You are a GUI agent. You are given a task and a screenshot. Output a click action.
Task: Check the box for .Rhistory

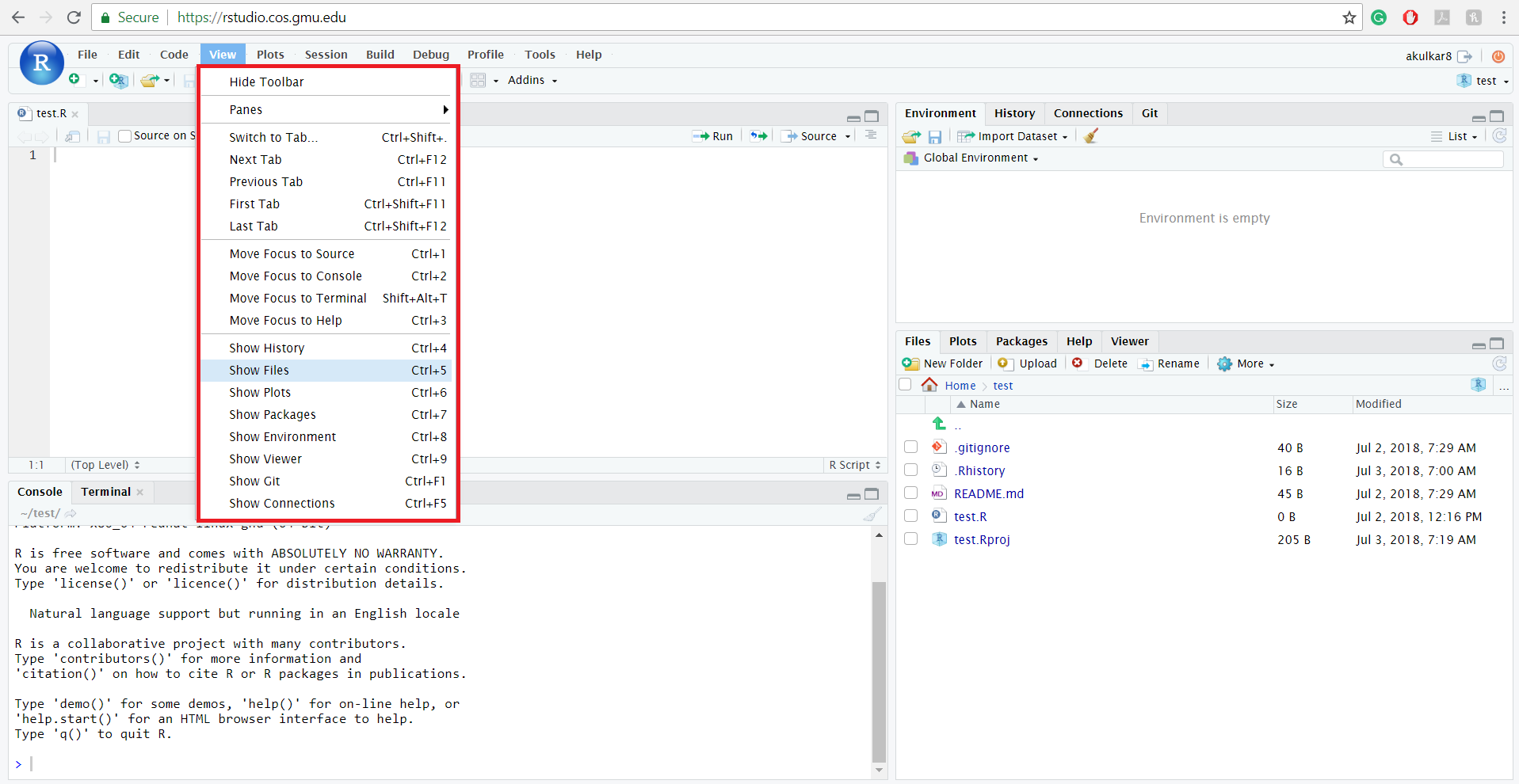click(x=911, y=470)
